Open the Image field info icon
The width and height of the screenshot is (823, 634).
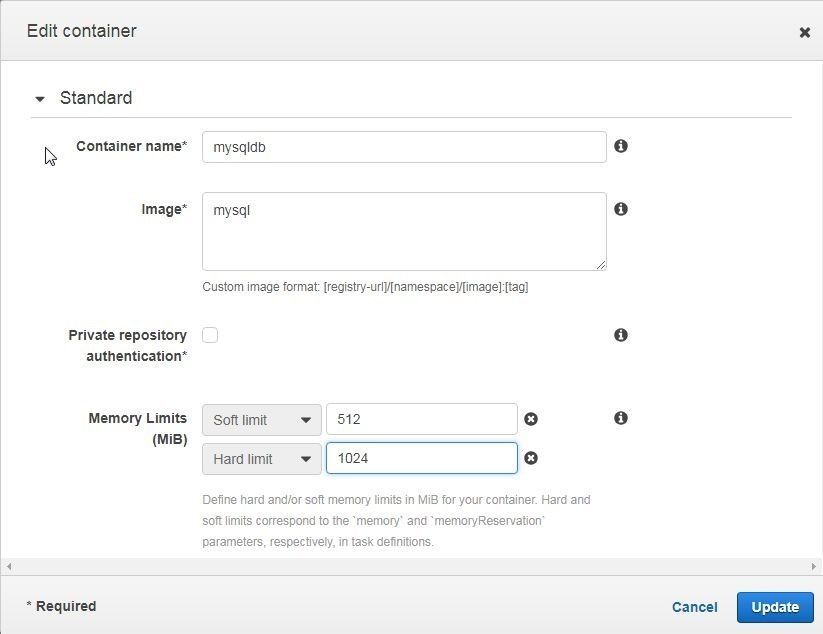621,209
